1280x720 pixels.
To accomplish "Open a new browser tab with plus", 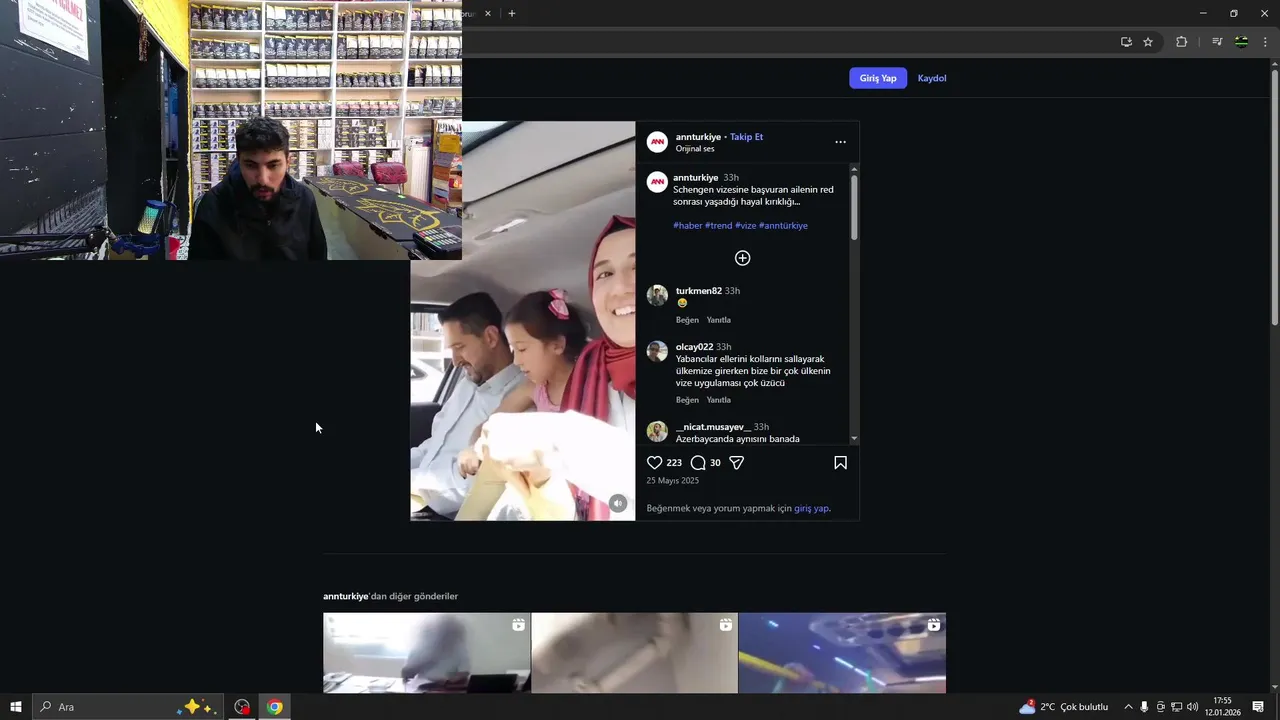I will coord(512,14).
